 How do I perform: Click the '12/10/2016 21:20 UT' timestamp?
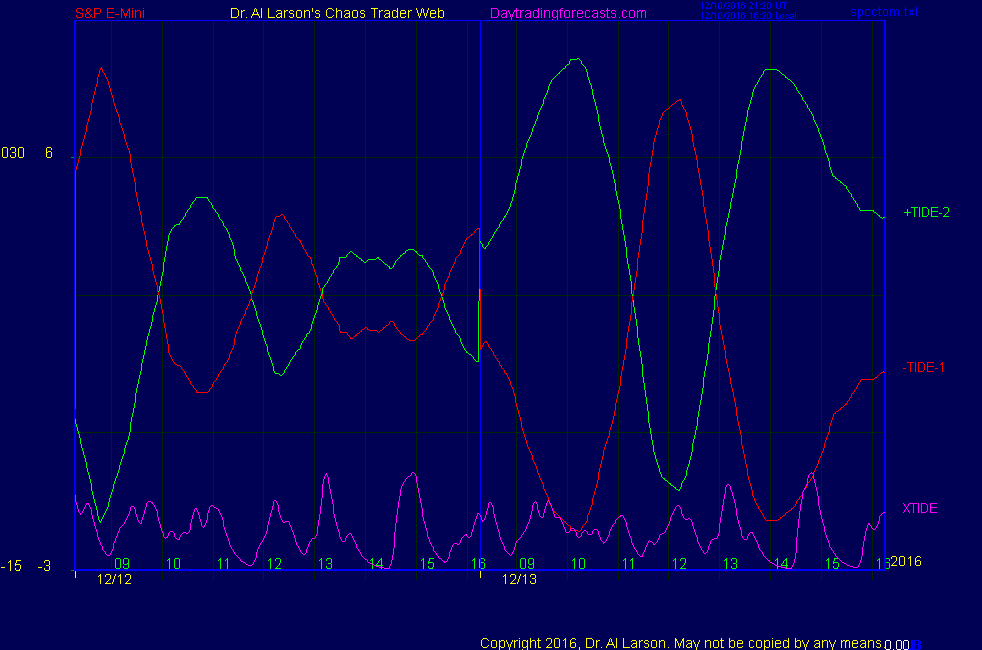coord(743,6)
